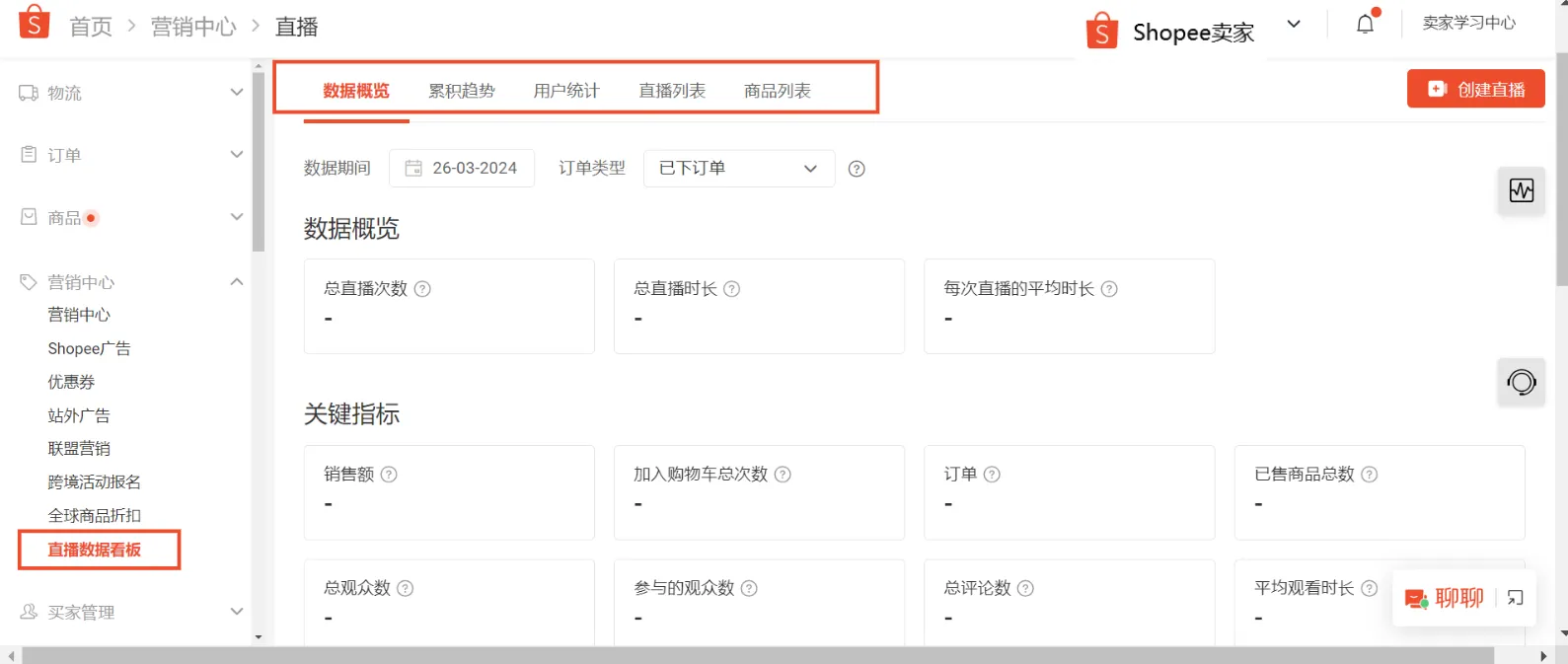Image resolution: width=1568 pixels, height=664 pixels.
Task: Show help for 每次直播的平均时长
Action: click(1109, 289)
